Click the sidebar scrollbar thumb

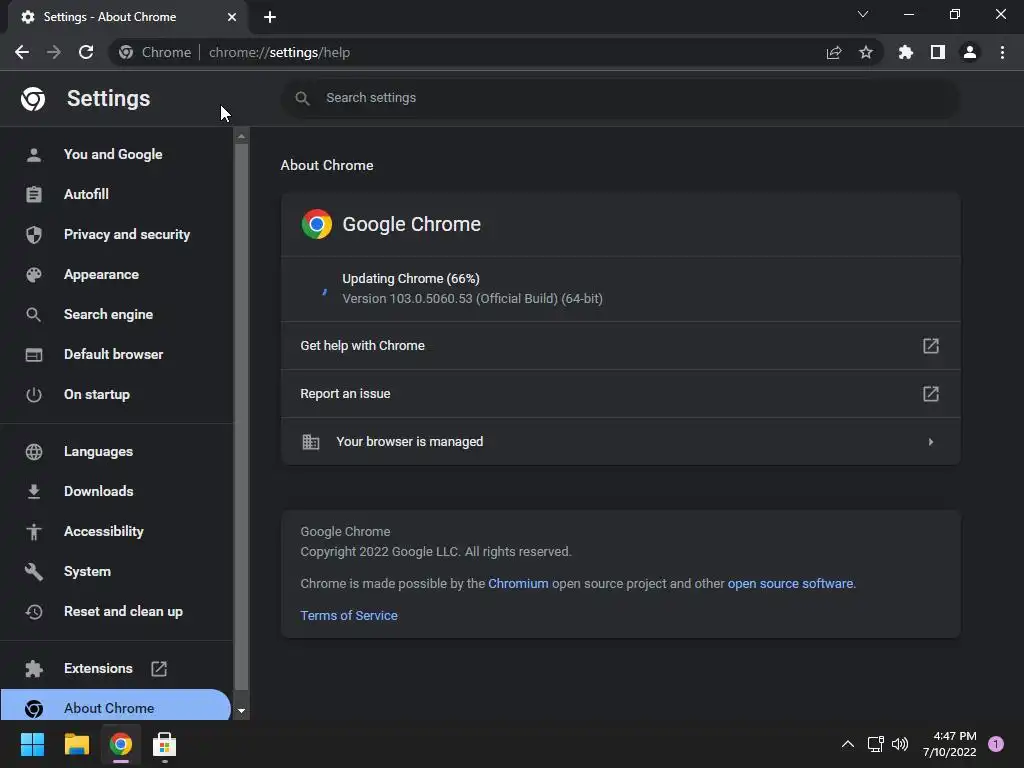click(242, 417)
